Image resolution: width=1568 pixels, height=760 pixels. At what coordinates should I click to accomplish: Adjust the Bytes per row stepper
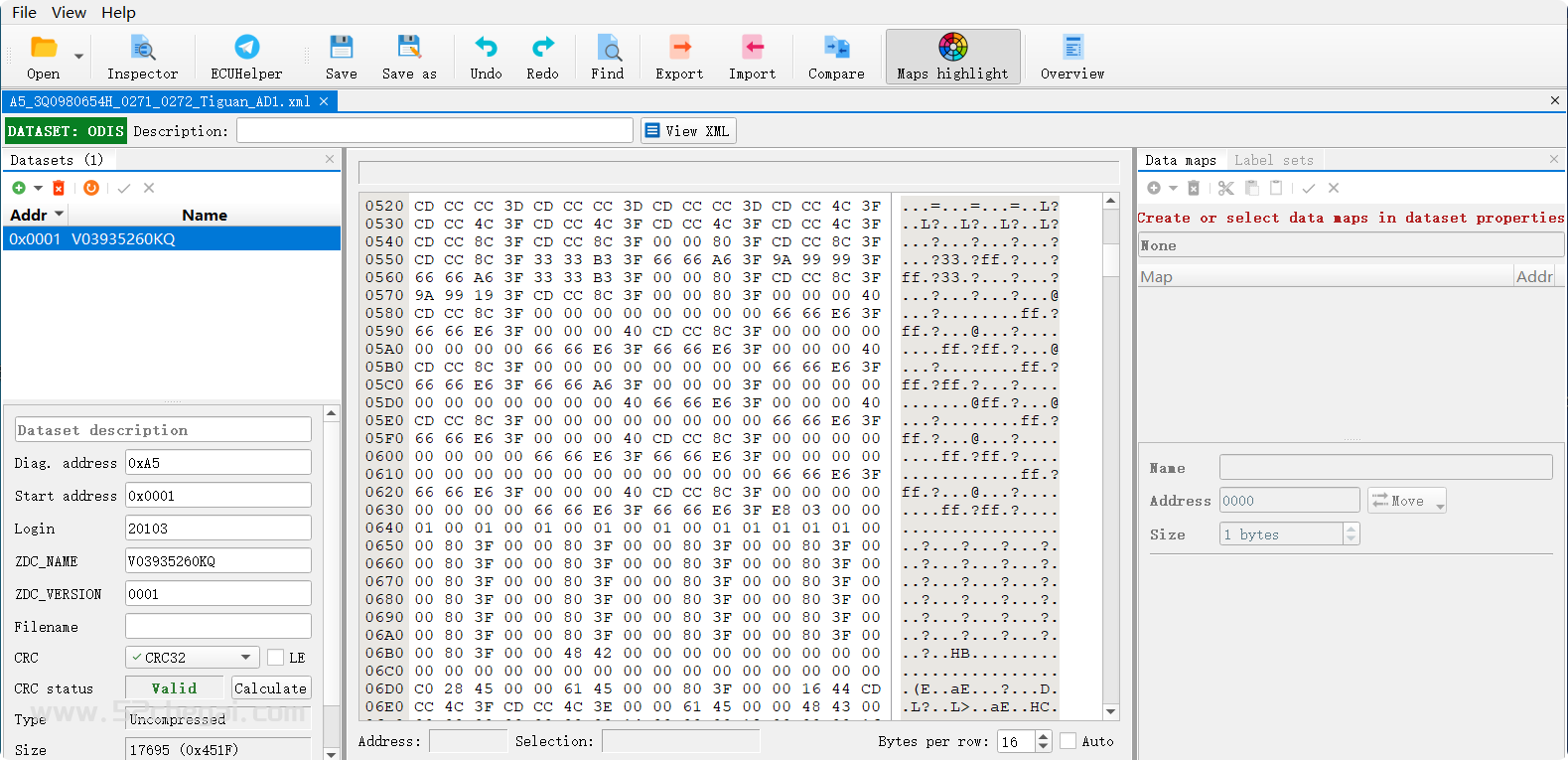pyautogui.click(x=1043, y=741)
